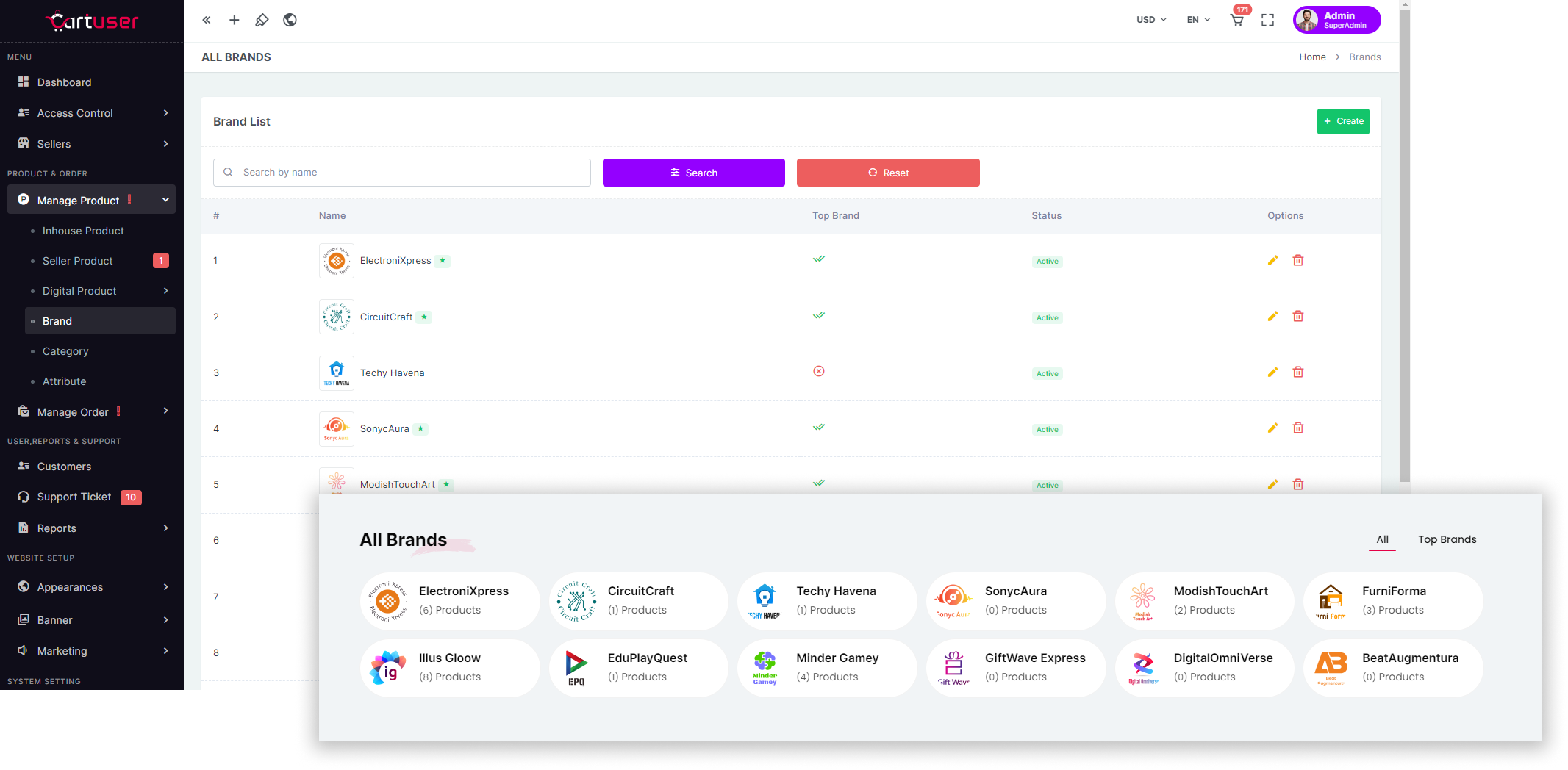Edit the ElectroniXpress brand with pencil icon
The height and width of the screenshot is (770, 1568).
(x=1272, y=260)
